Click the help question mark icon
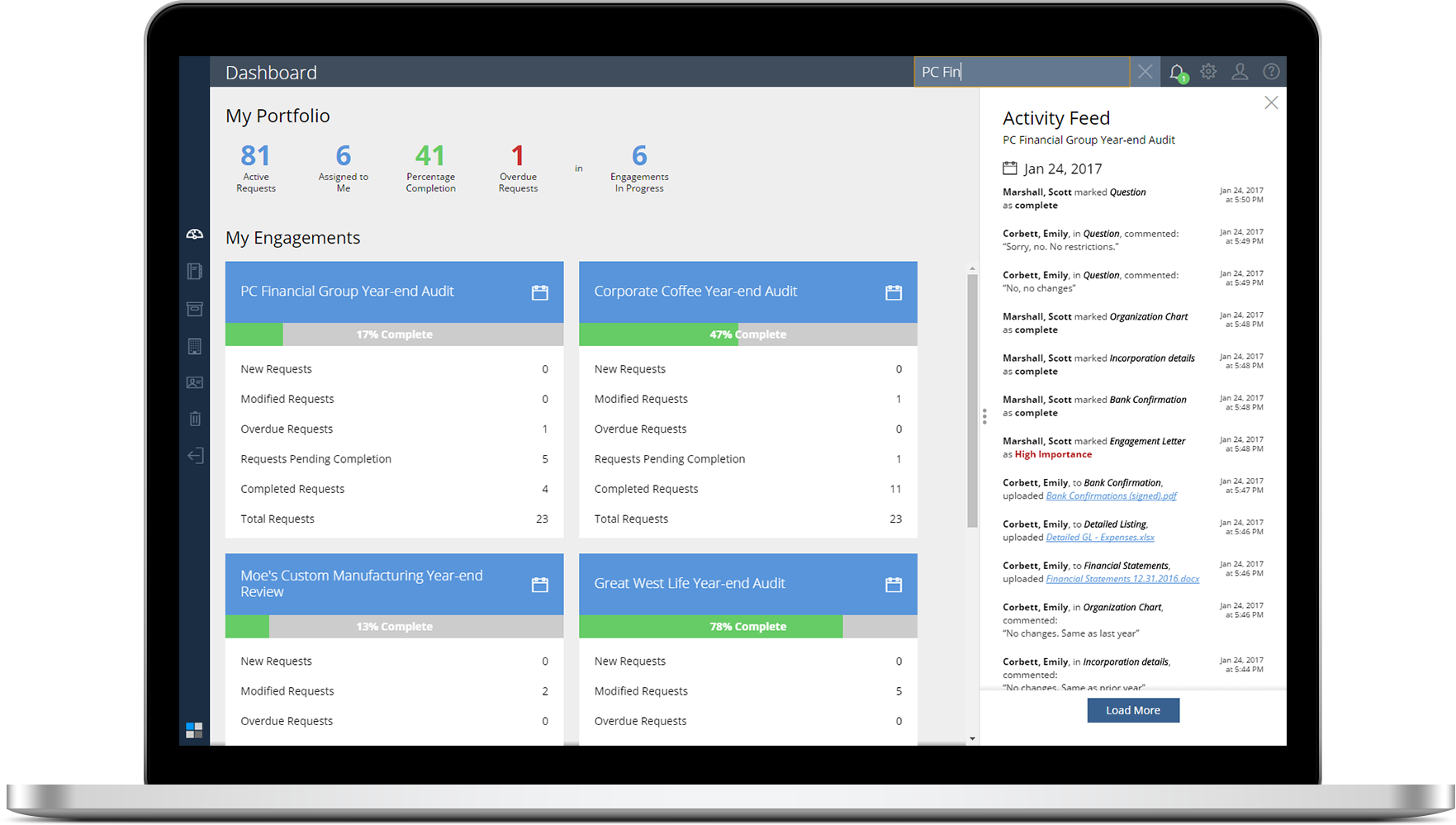This screenshot has width=1456, height=825. pos(1271,72)
